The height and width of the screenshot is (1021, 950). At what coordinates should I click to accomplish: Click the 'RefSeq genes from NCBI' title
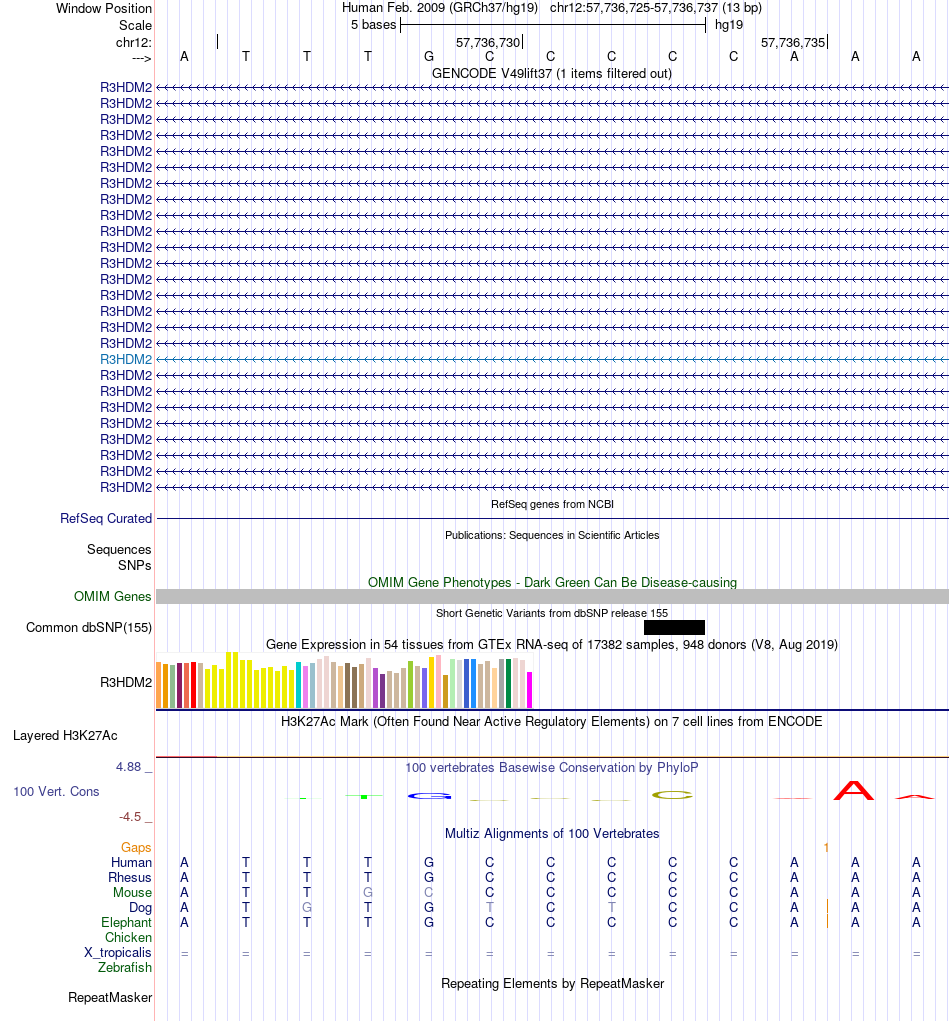(552, 504)
